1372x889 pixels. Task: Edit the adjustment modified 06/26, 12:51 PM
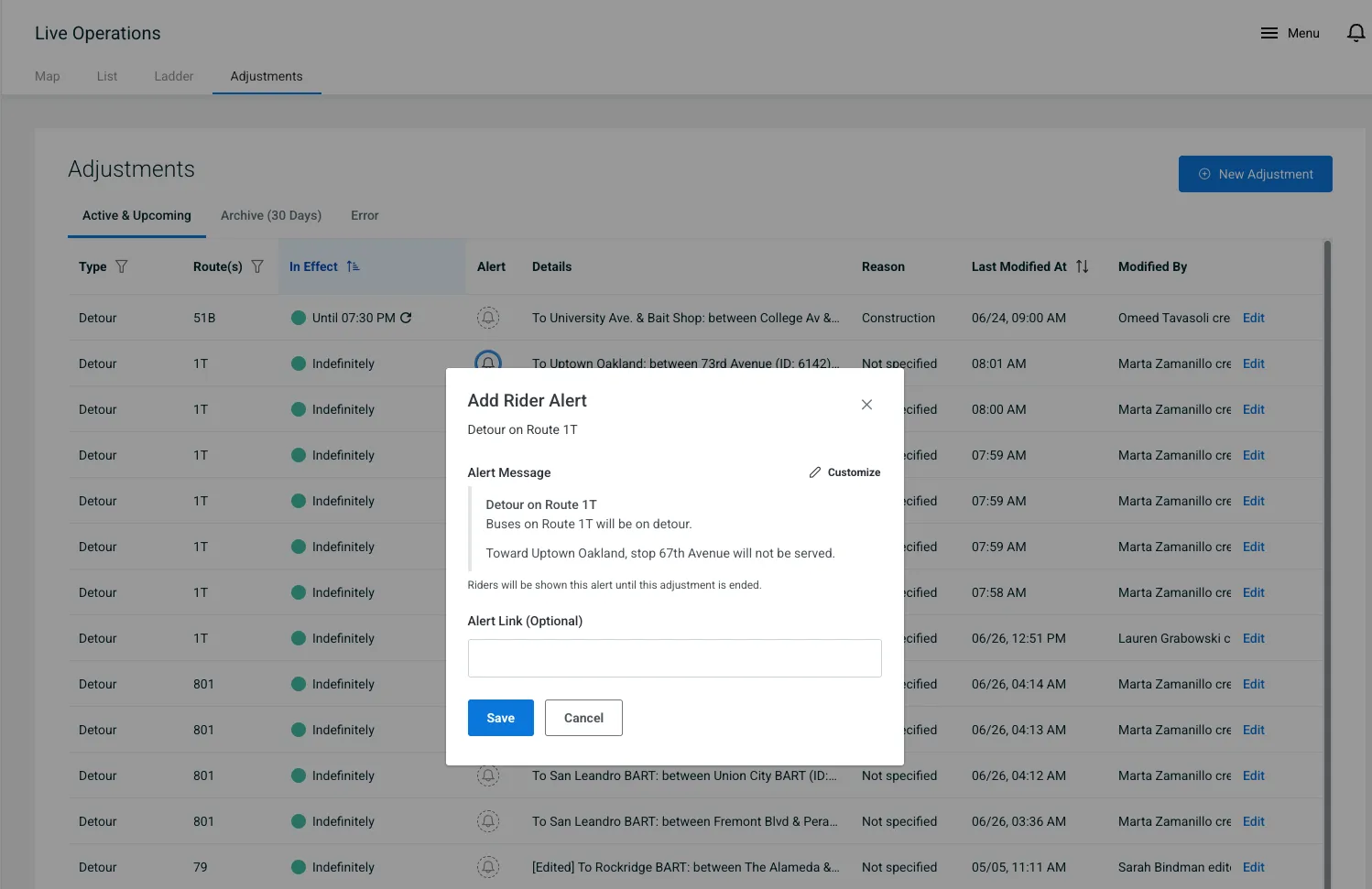point(1254,638)
